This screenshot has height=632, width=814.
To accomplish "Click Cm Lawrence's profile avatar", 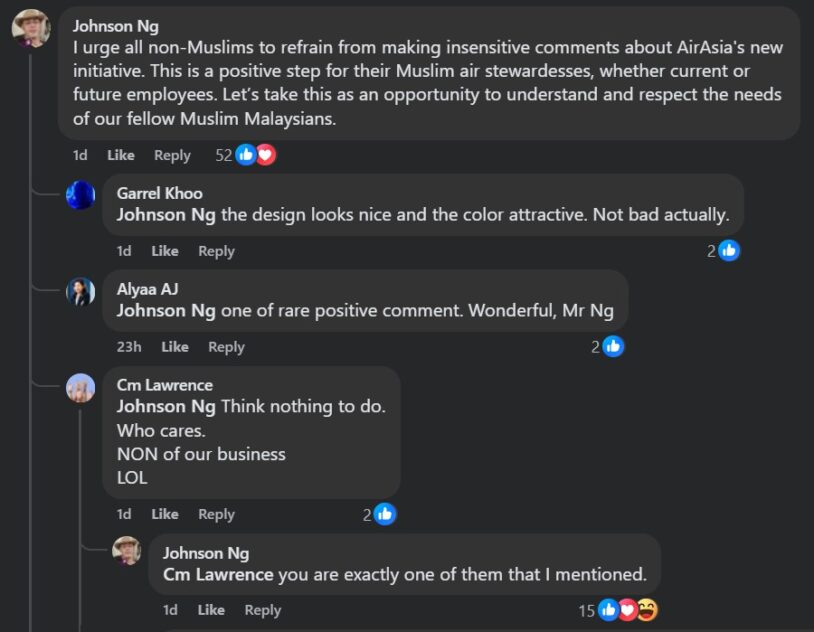I will (80, 387).
